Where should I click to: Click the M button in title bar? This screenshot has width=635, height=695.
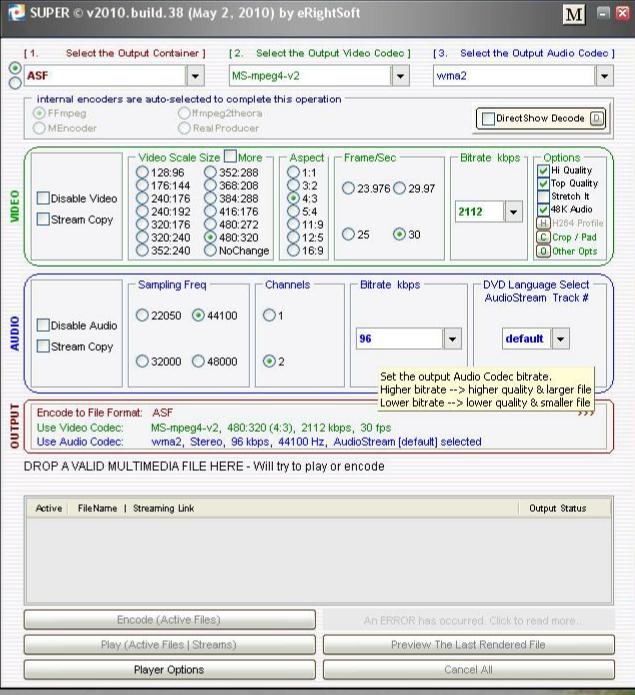point(574,15)
